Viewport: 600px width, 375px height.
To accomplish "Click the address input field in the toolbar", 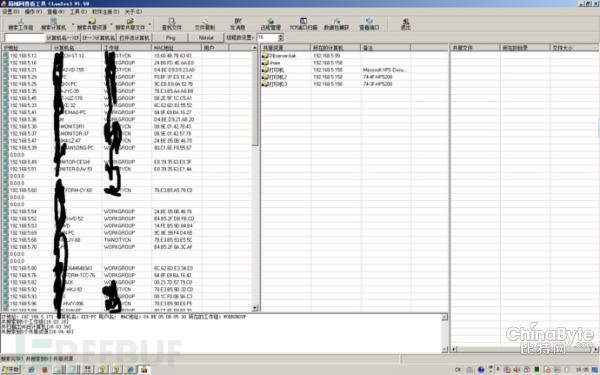I will click(x=25, y=38).
